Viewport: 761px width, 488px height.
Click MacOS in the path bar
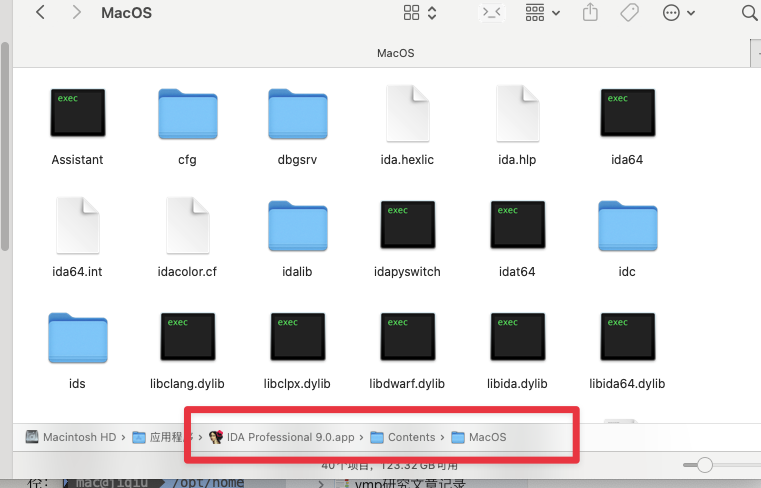point(479,437)
